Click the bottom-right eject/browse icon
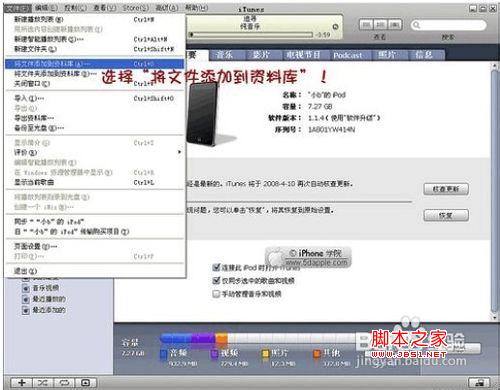 480,383
